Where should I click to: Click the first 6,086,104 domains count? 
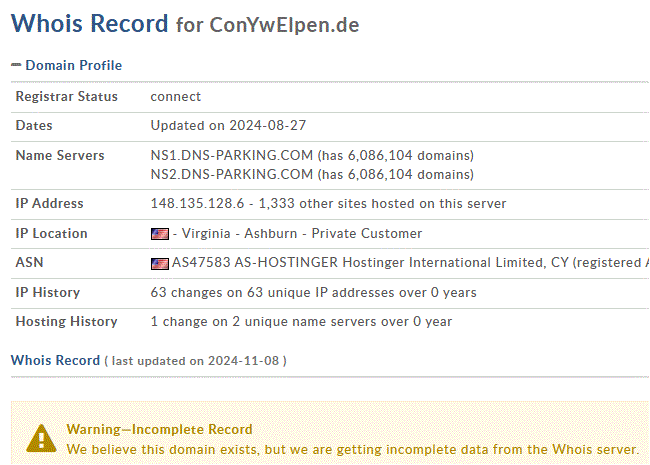click(380, 155)
